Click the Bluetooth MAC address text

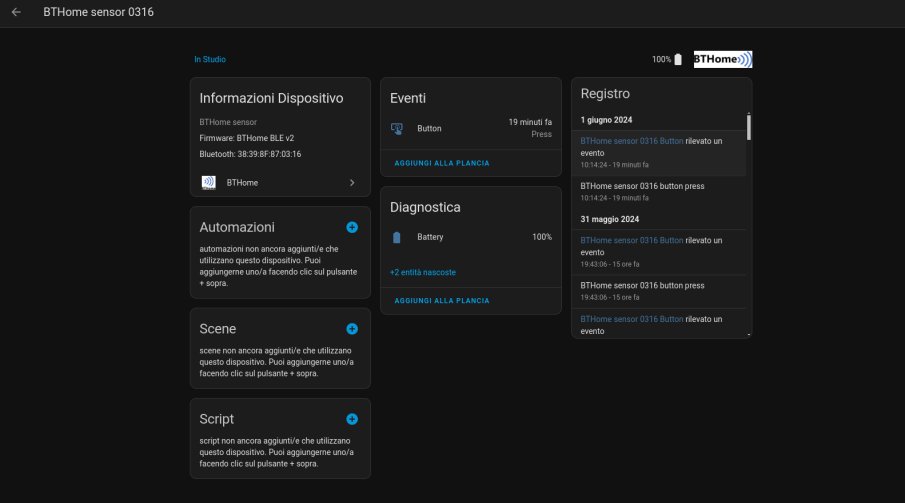[x=250, y=154]
